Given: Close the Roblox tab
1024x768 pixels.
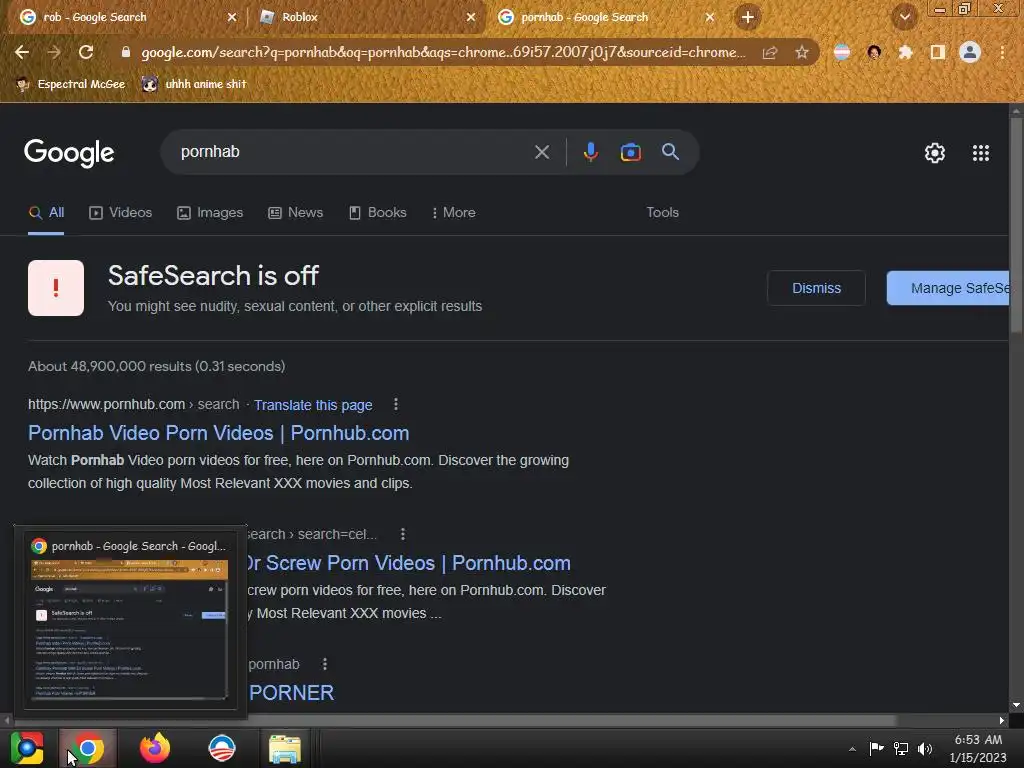Looking at the screenshot, I should 471,17.
